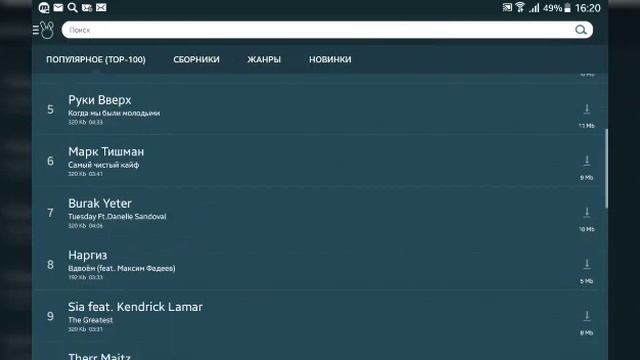The image size is (640, 360).
Task: Tap the Wi-Fi status icon
Action: tap(520, 7)
